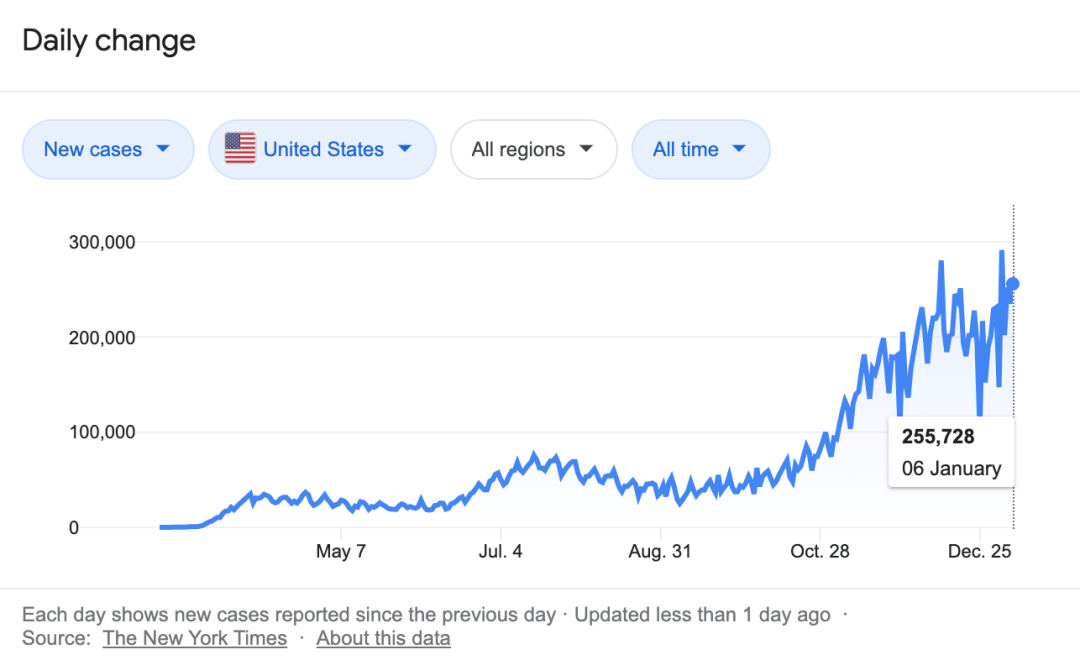This screenshot has width=1080, height=660.
Task: Open the All time range dropdown
Action: [700, 150]
